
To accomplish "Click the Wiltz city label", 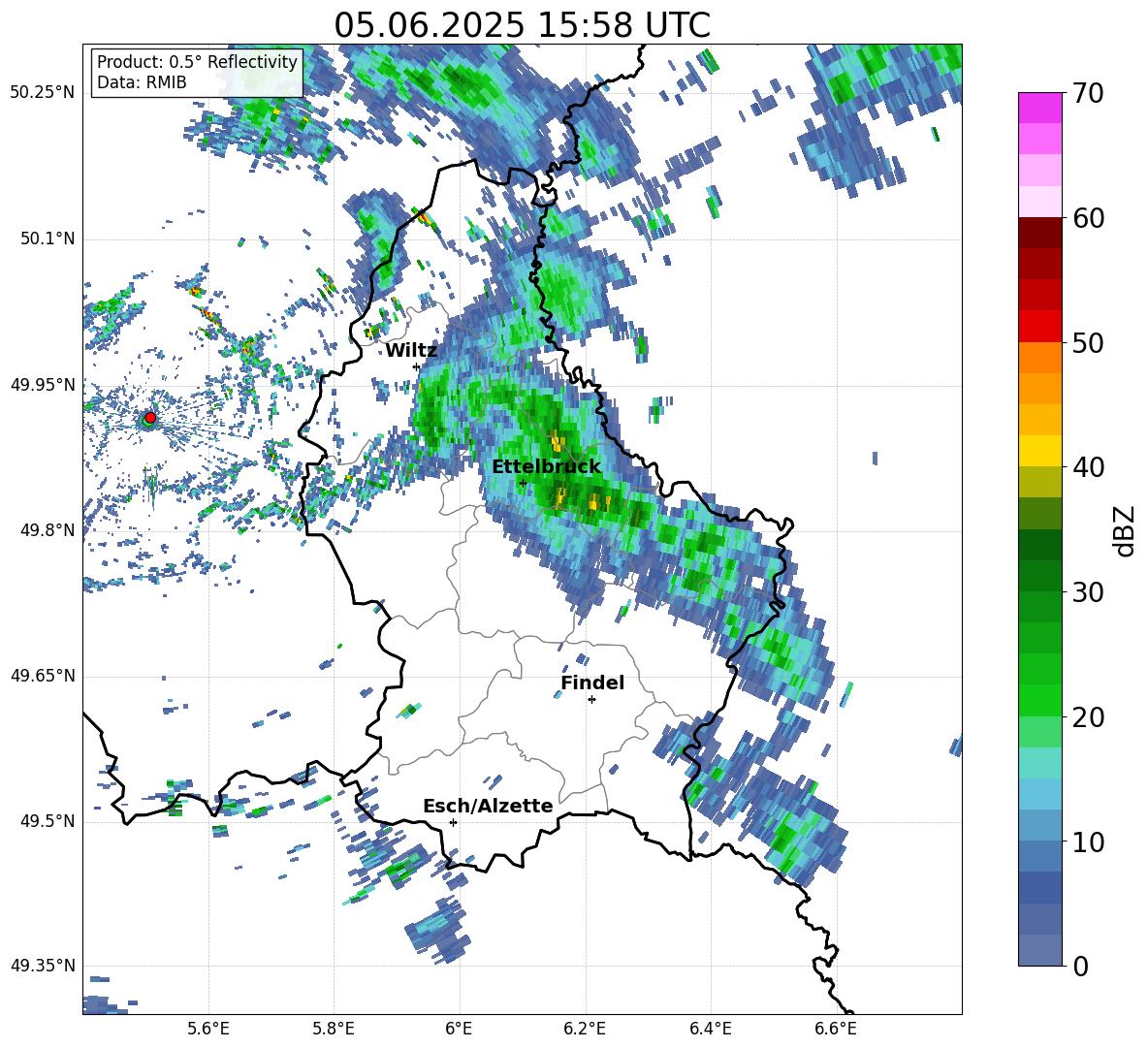I will click(x=411, y=351).
